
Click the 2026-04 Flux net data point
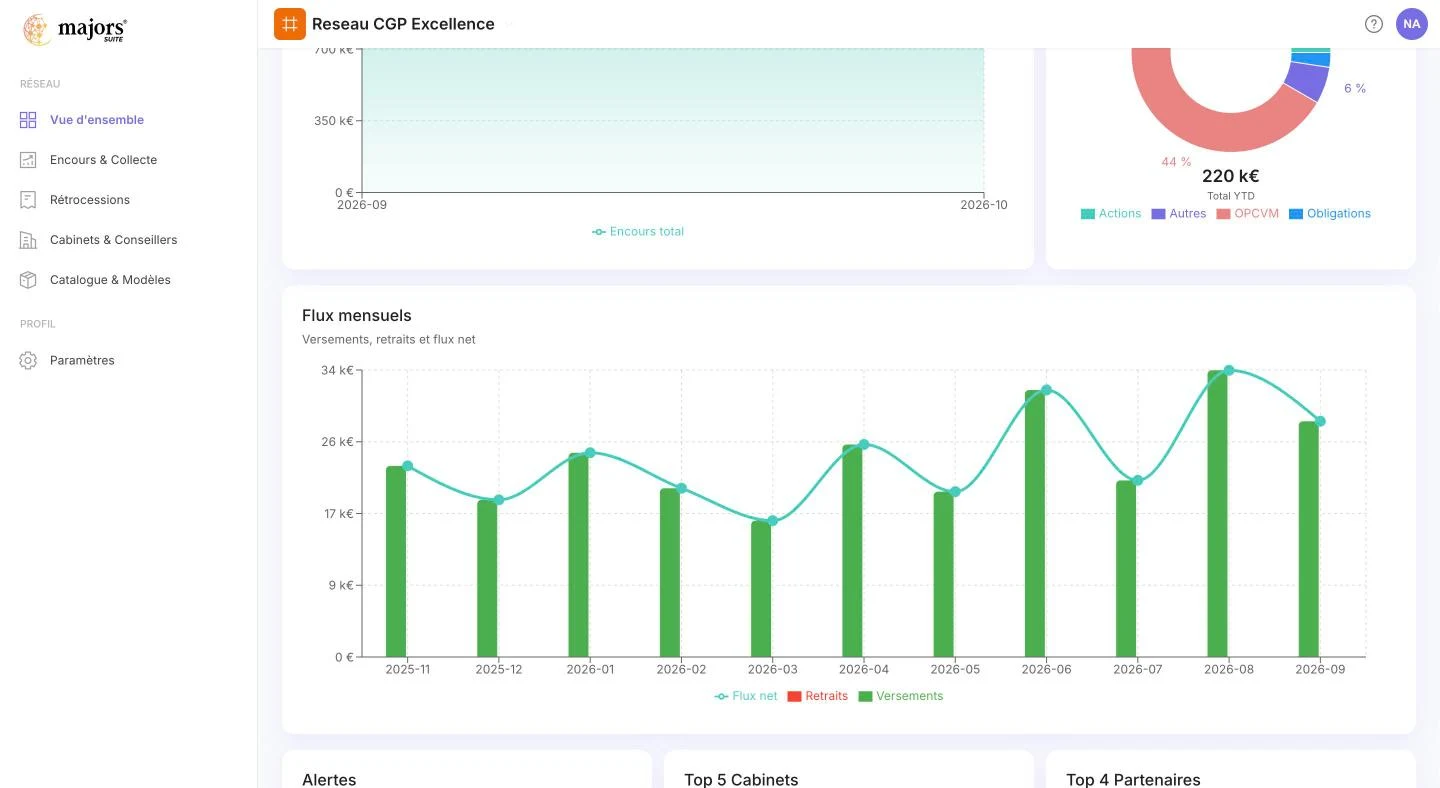pos(864,445)
